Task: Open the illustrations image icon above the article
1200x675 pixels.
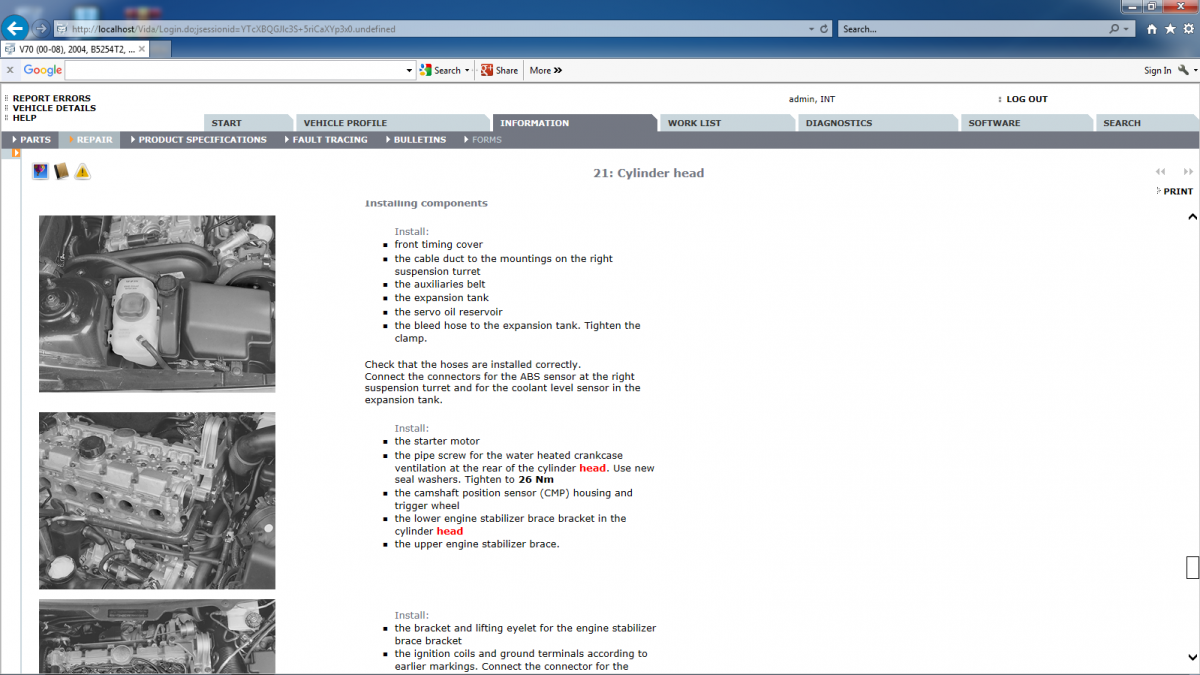Action: (x=40, y=171)
